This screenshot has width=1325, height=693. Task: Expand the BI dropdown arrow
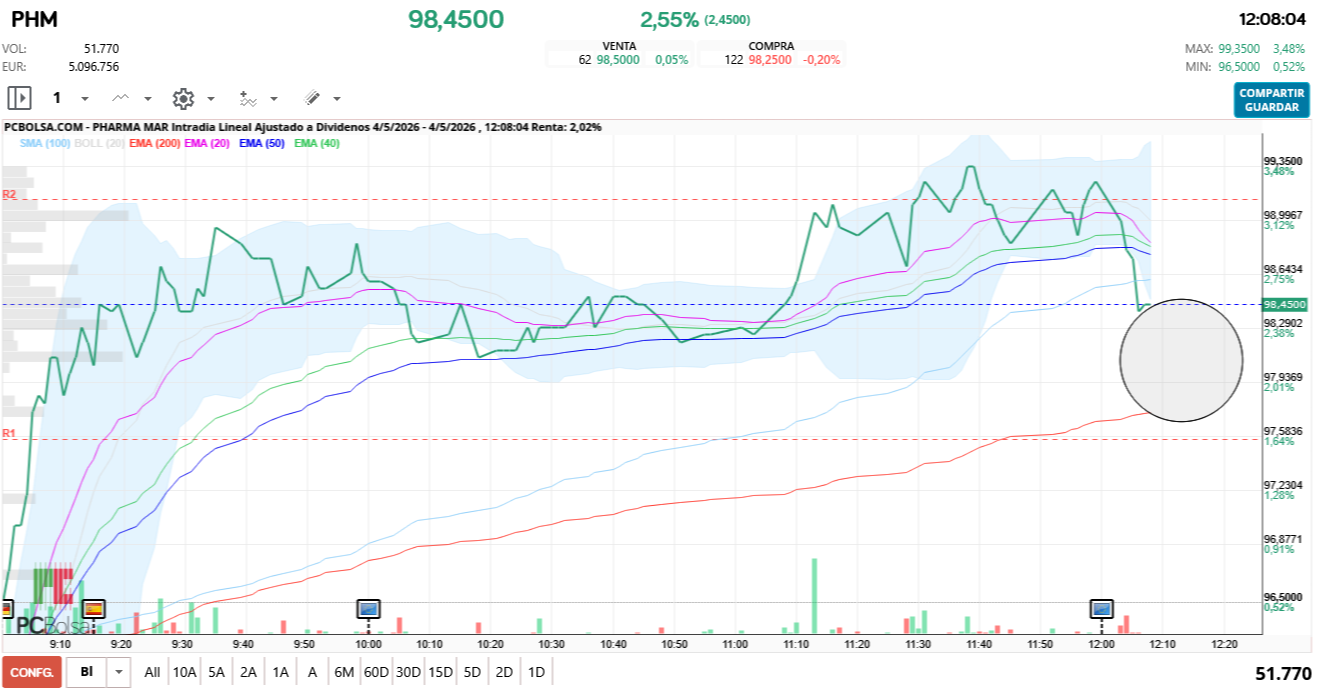120,673
